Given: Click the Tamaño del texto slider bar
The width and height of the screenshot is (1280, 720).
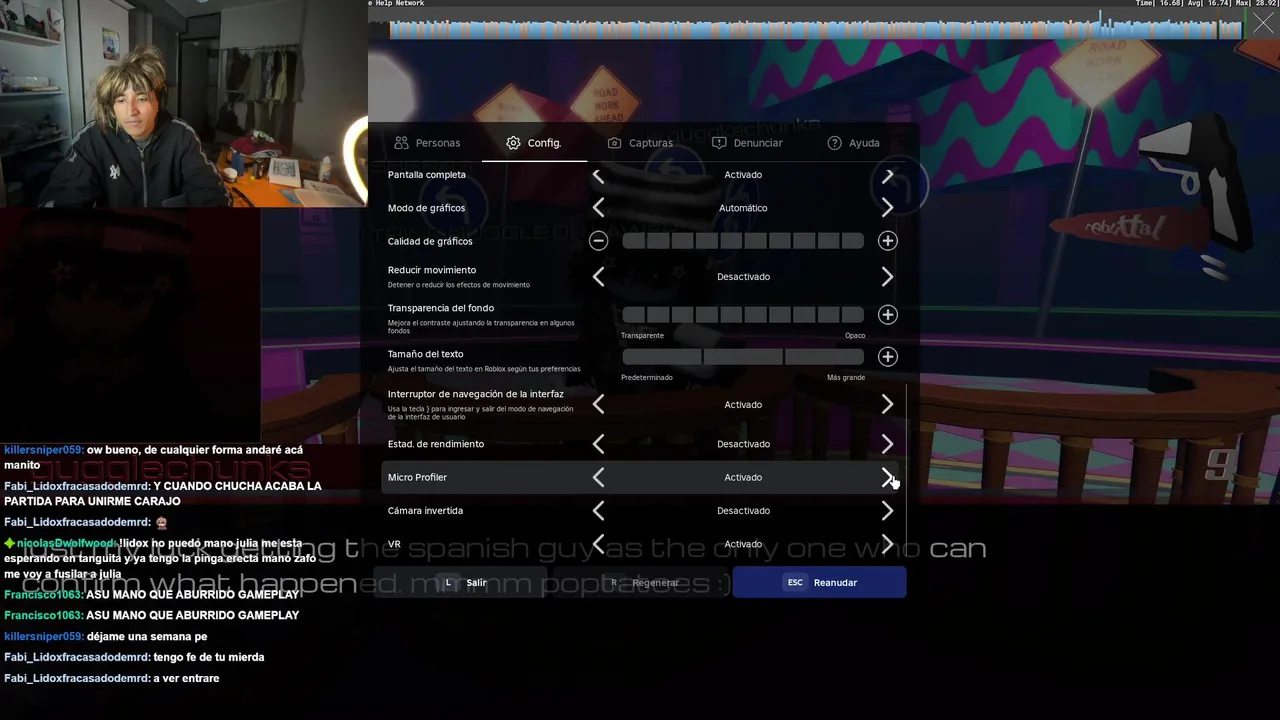Looking at the screenshot, I should tap(743, 357).
